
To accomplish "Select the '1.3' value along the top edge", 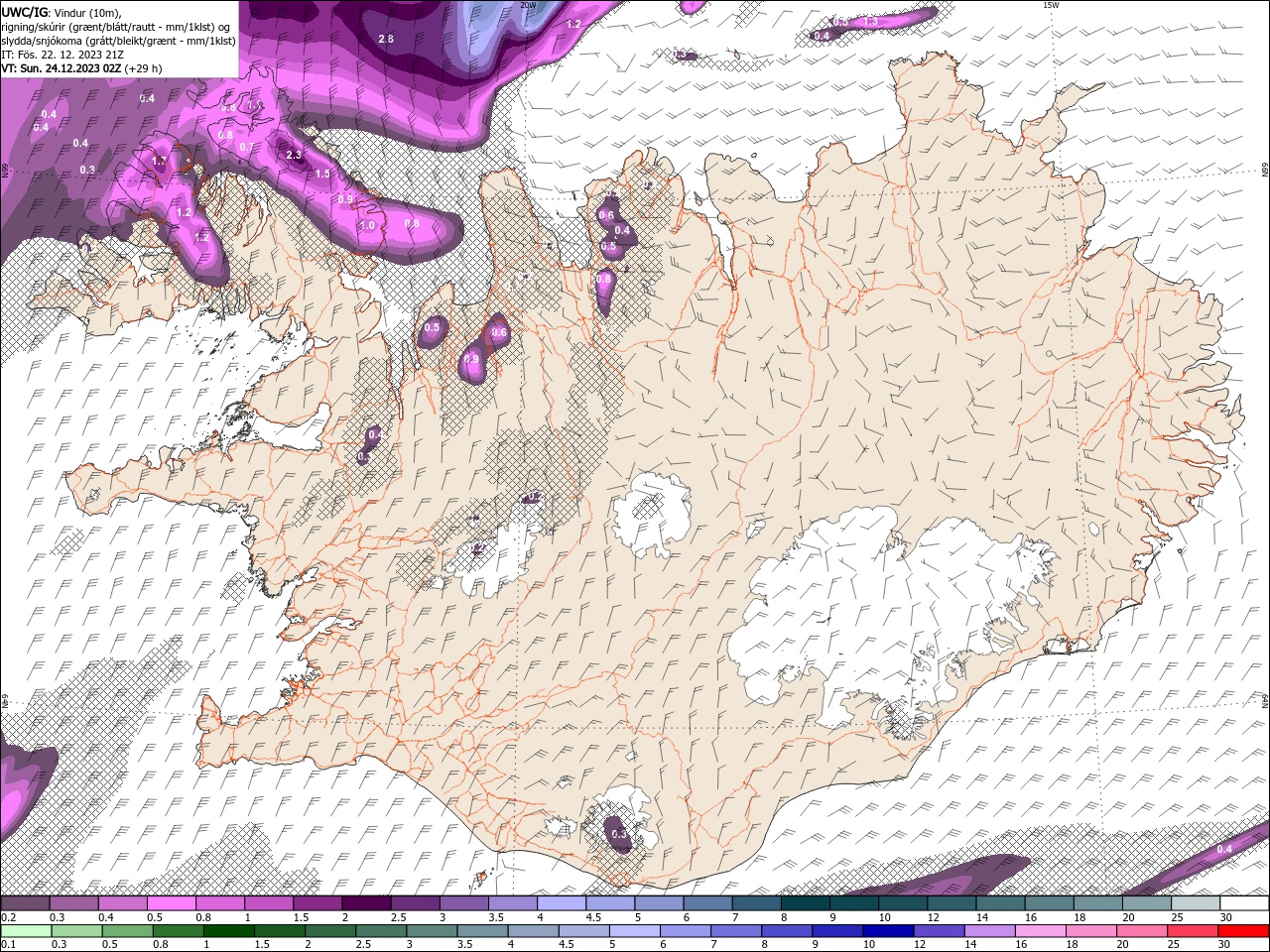I will click(x=871, y=21).
